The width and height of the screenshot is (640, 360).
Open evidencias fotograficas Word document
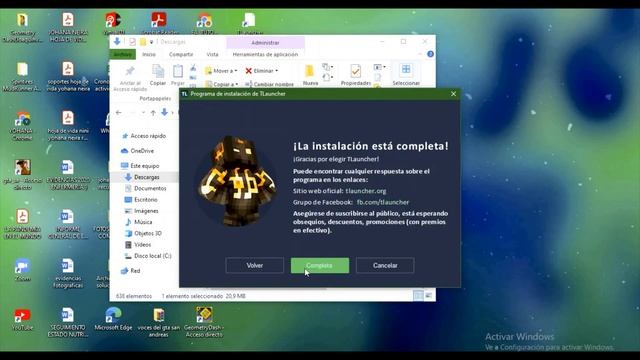(x=67, y=273)
